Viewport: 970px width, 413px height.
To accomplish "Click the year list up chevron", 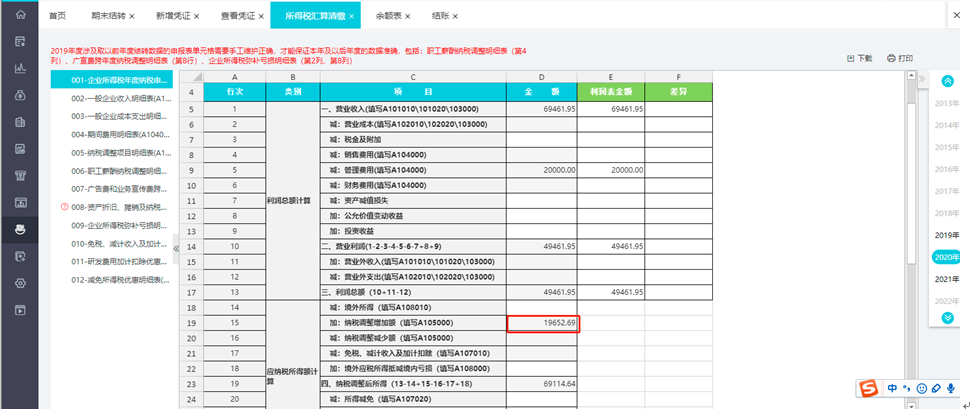I will (947, 81).
